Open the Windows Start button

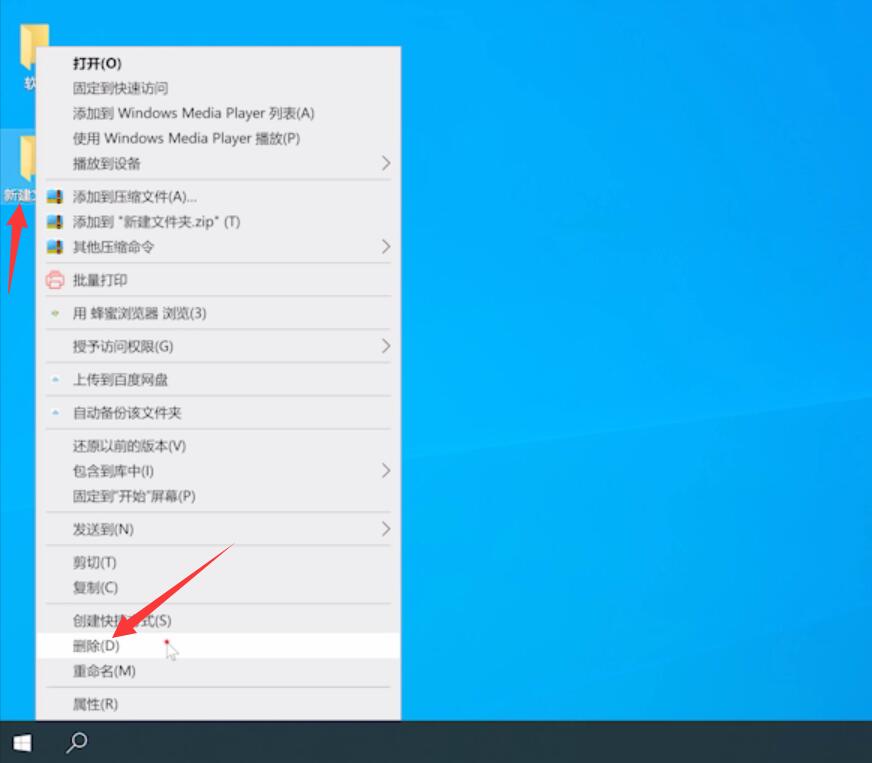point(22,742)
